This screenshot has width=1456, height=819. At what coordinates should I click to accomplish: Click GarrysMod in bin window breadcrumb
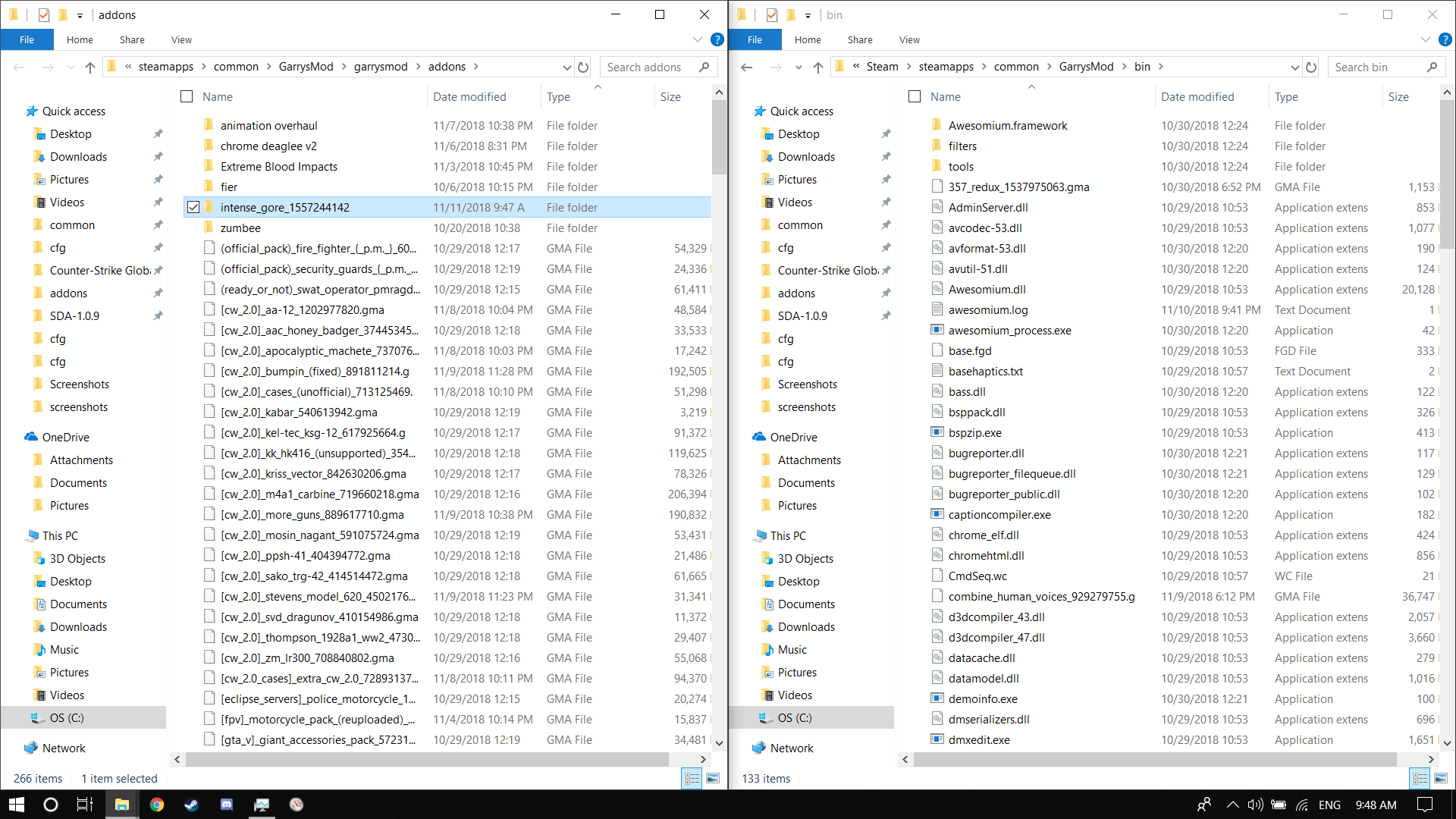pyautogui.click(x=1086, y=67)
